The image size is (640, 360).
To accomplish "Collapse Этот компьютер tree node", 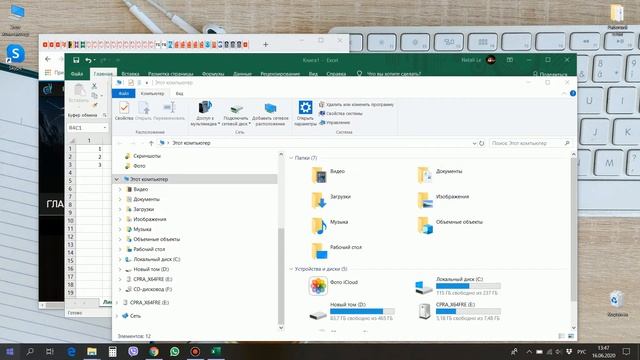I will (x=117, y=179).
